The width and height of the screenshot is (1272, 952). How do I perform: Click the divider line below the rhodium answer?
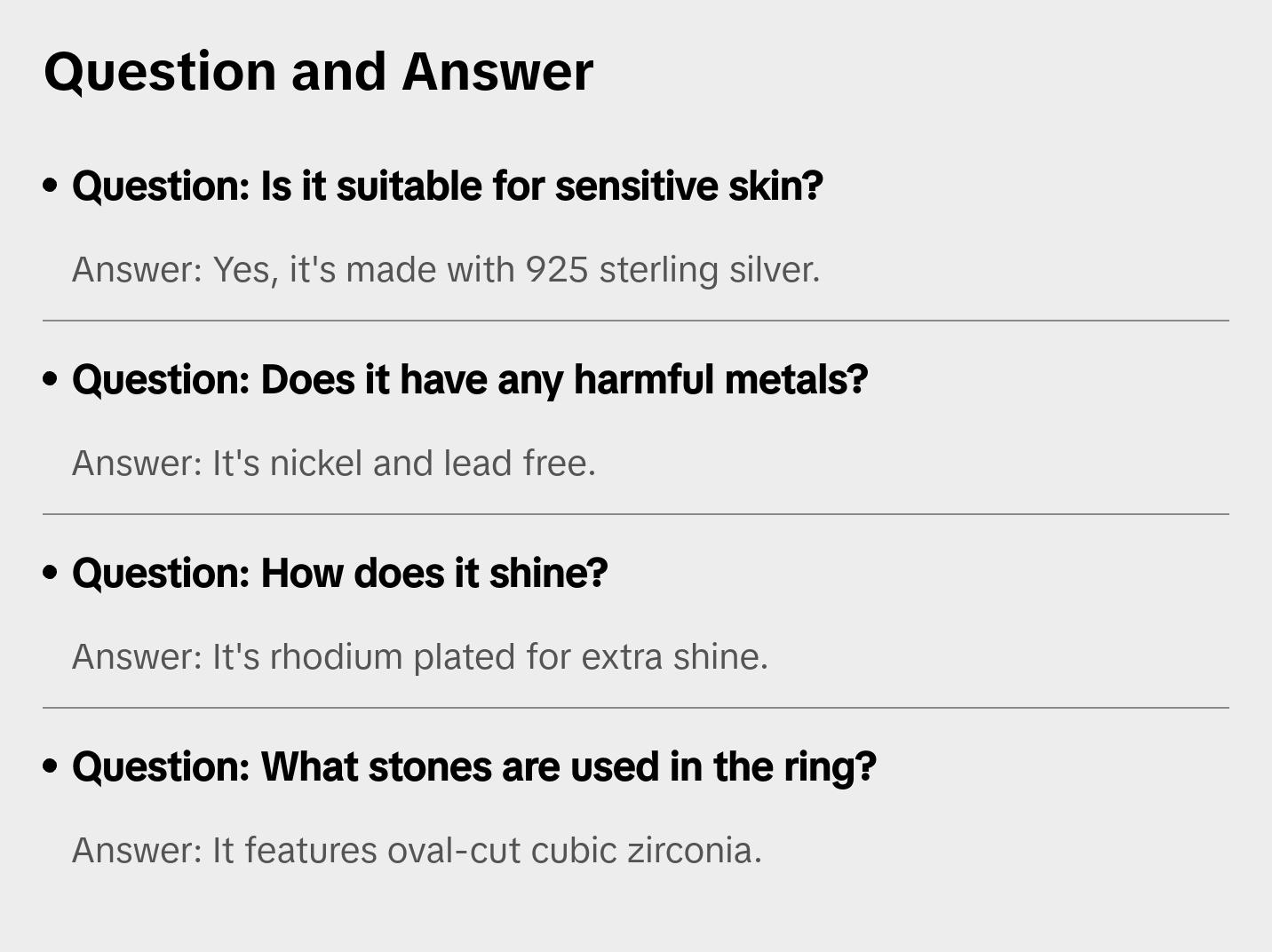(636, 708)
